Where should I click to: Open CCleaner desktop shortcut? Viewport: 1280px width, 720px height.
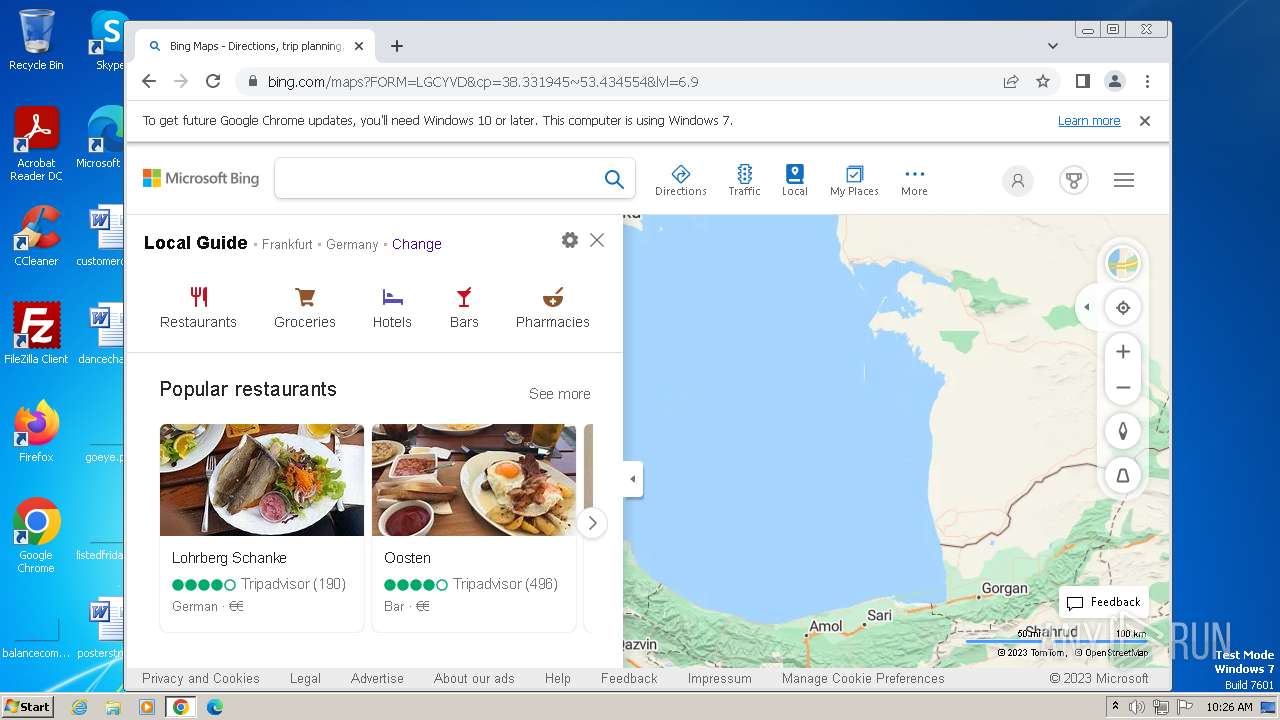(36, 235)
